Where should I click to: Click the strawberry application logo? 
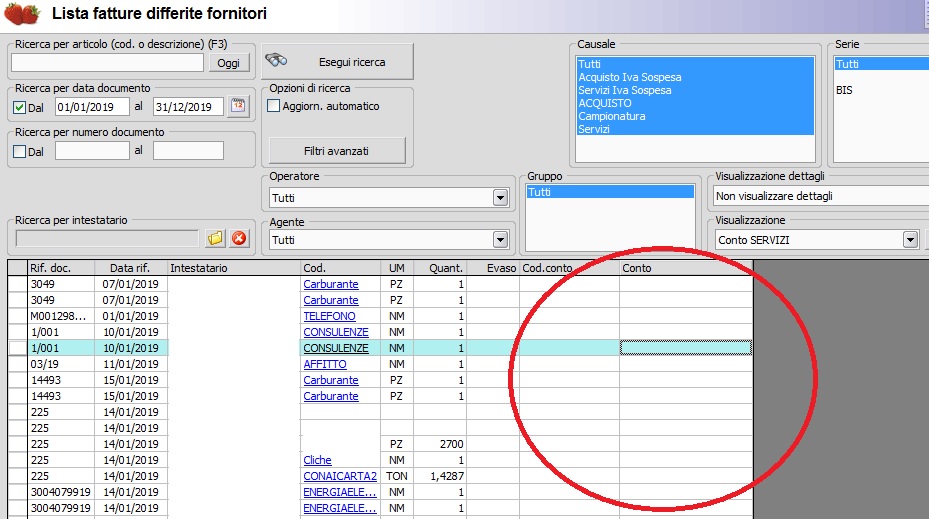click(x=22, y=14)
